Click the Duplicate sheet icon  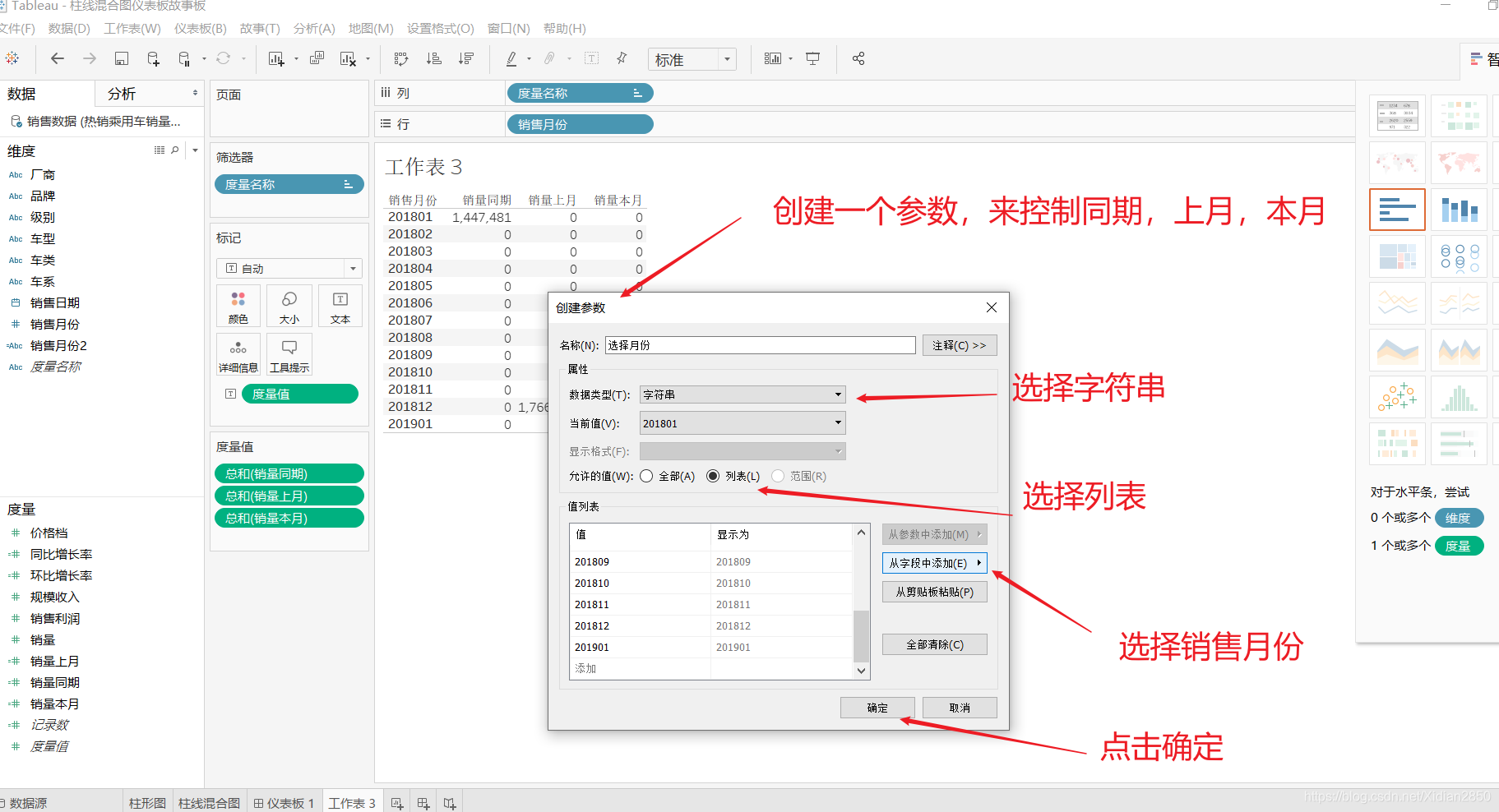tap(317, 58)
